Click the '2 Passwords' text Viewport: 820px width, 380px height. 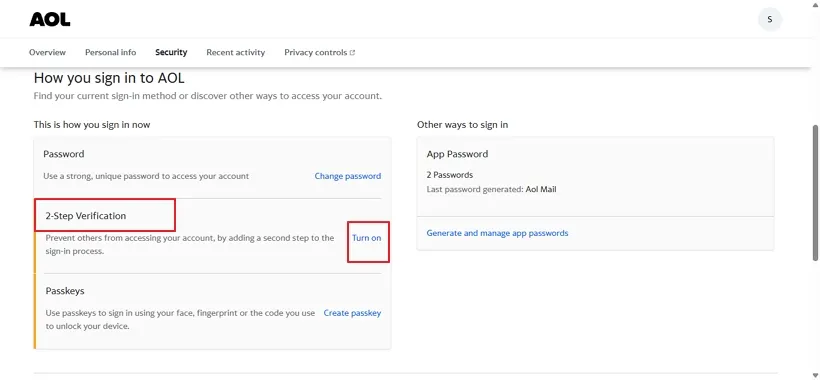(450, 175)
